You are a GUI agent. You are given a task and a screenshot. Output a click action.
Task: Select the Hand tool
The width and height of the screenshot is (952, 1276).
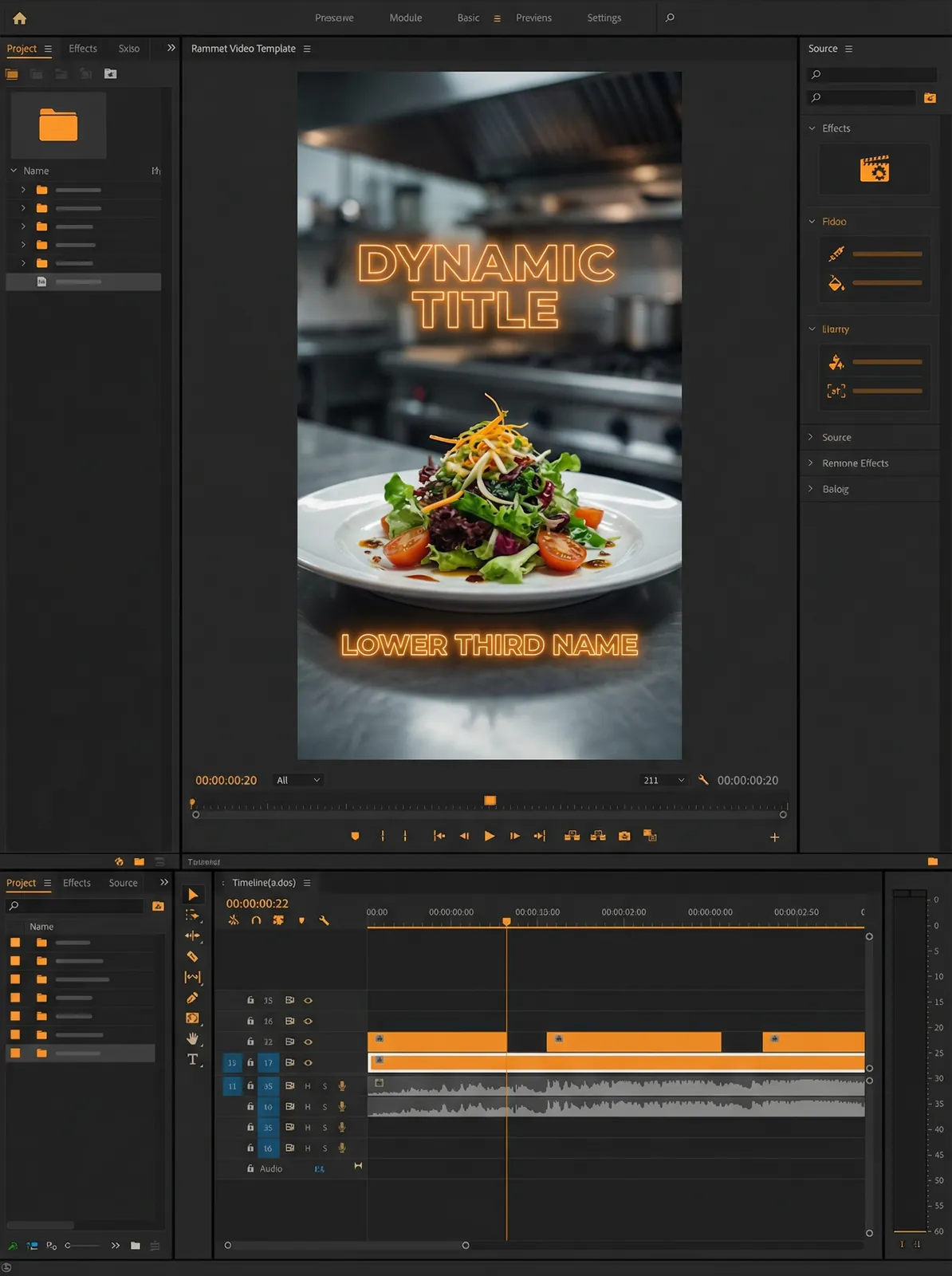[x=192, y=1038]
